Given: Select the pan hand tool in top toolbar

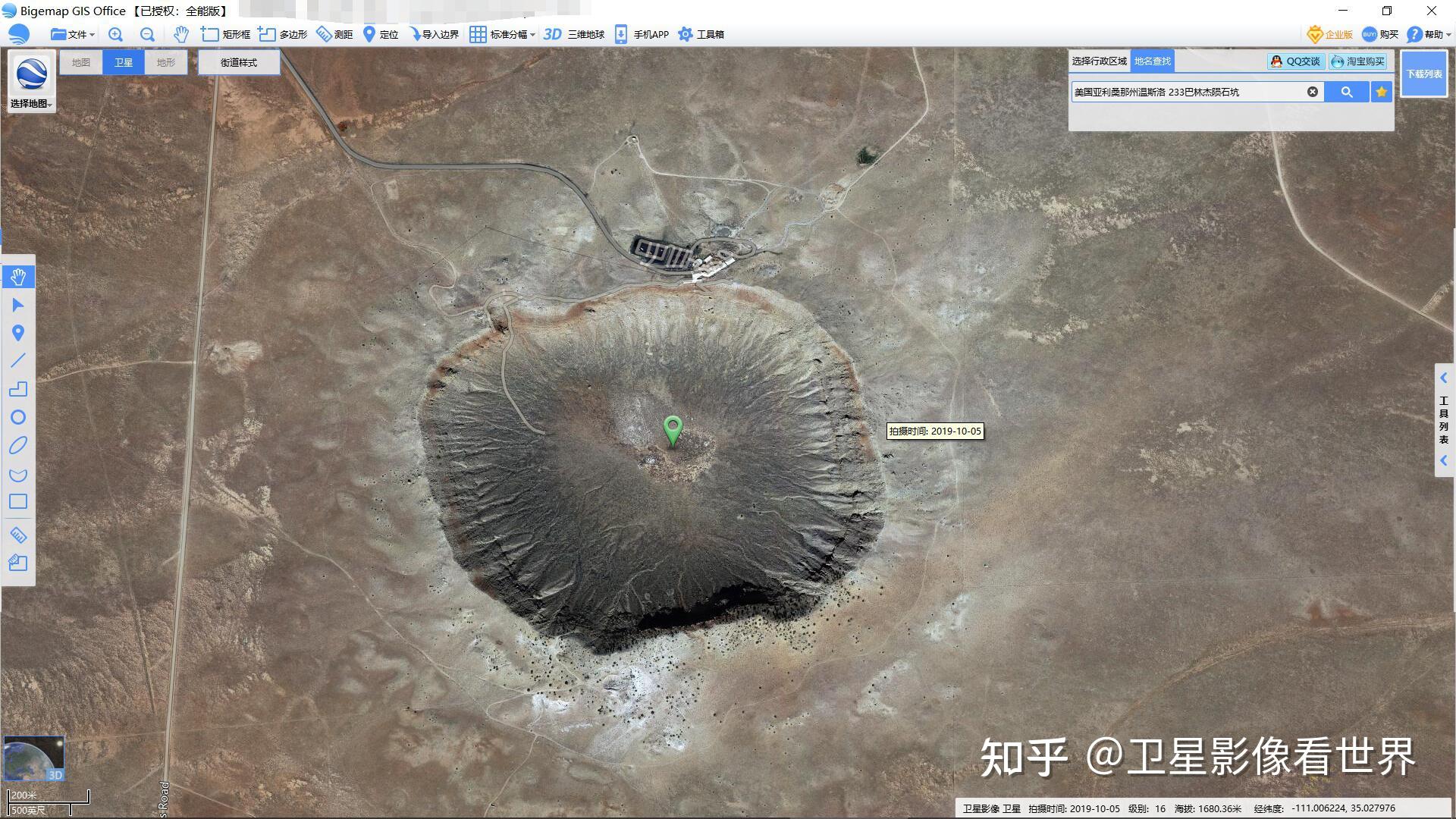Looking at the screenshot, I should point(180,34).
